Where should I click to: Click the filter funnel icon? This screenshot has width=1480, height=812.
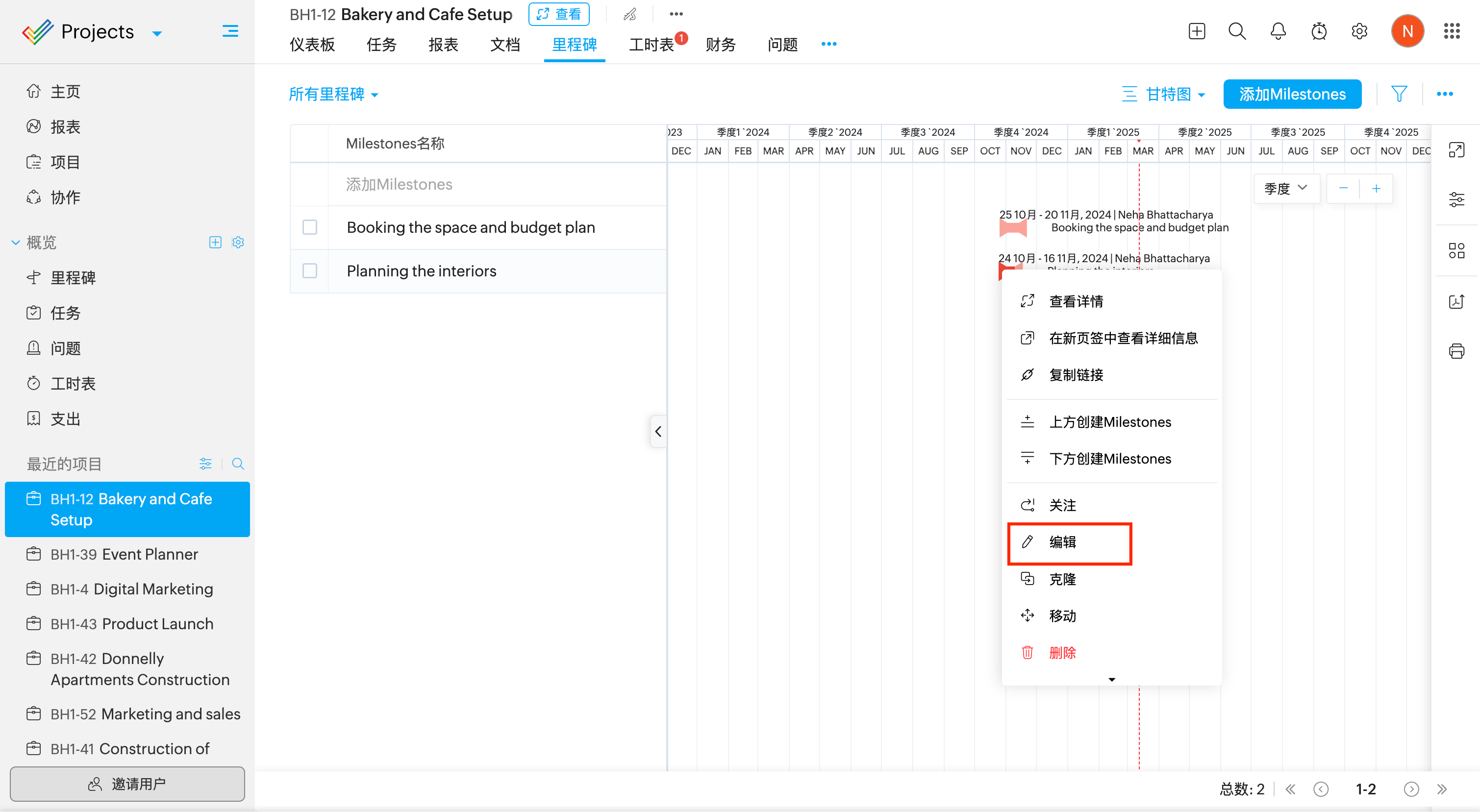click(x=1399, y=94)
